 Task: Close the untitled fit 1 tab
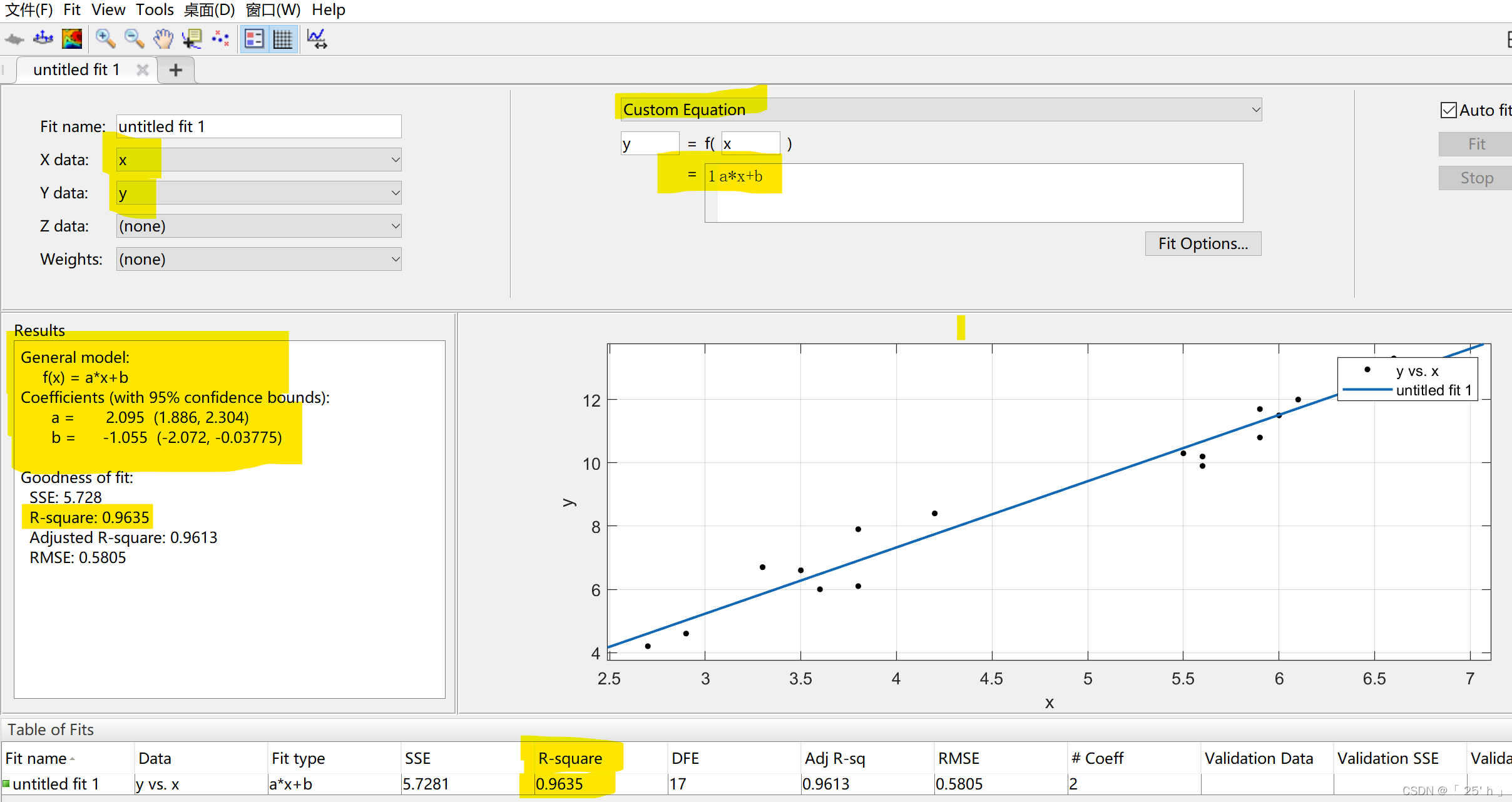pyautogui.click(x=143, y=69)
